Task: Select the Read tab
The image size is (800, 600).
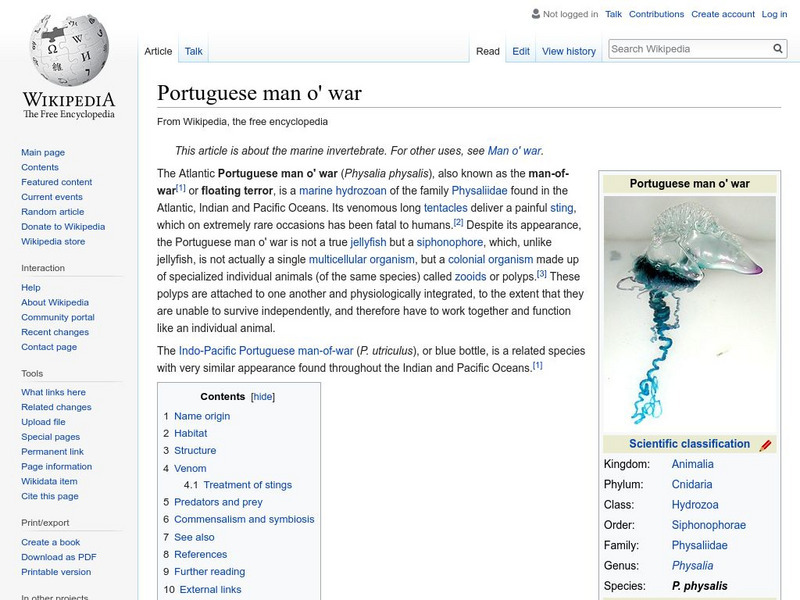Action: point(487,51)
